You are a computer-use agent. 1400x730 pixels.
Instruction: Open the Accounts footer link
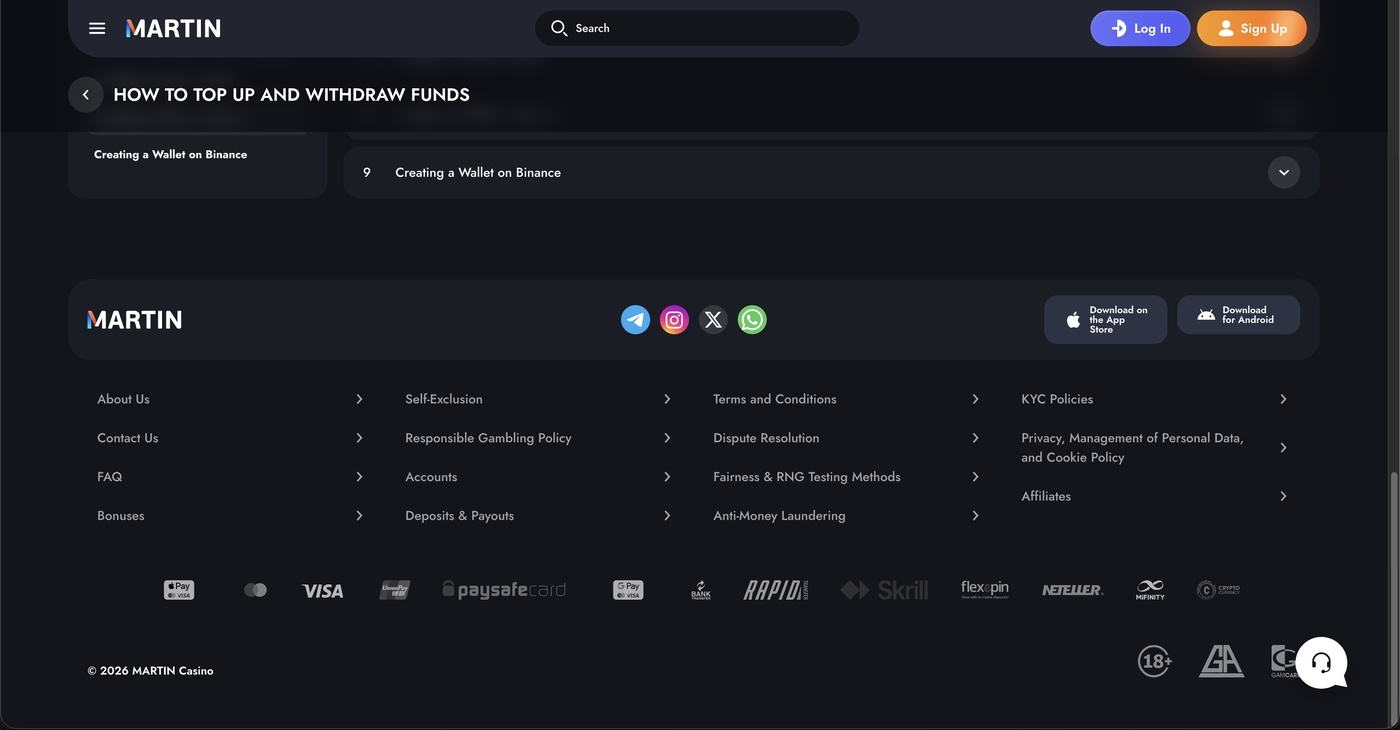[431, 477]
